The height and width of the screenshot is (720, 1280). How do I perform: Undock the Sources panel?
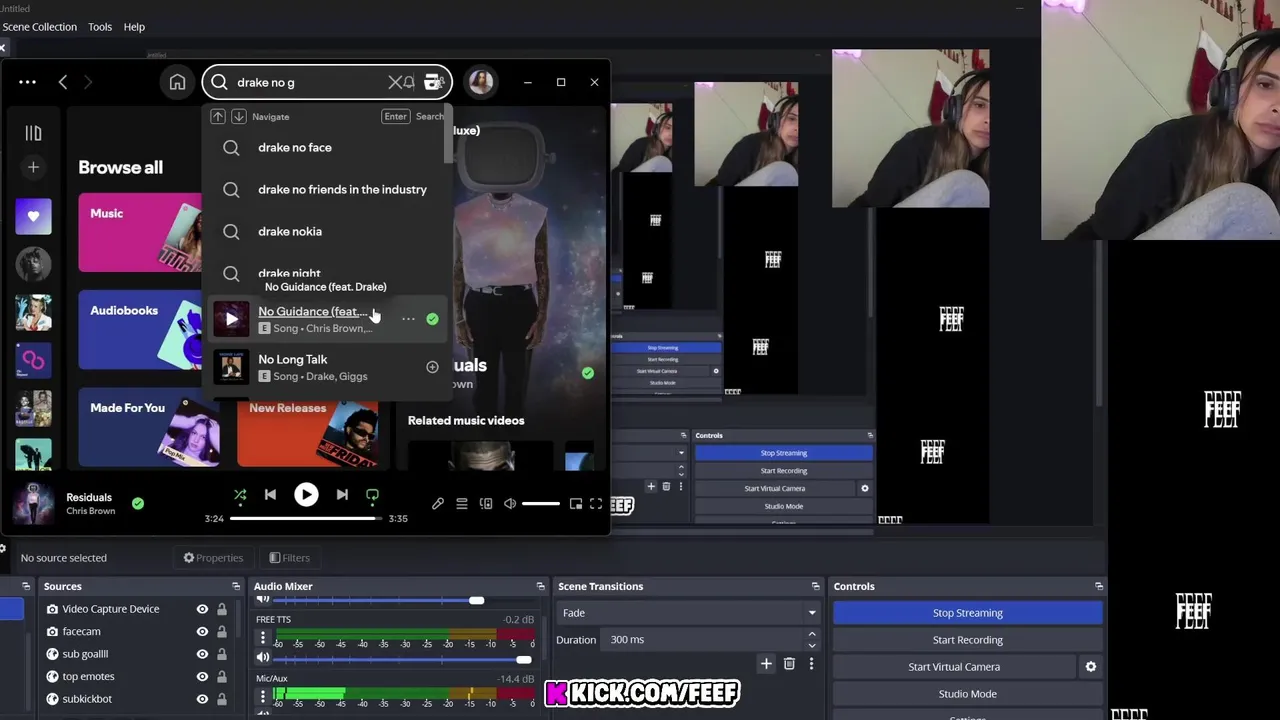click(x=236, y=587)
